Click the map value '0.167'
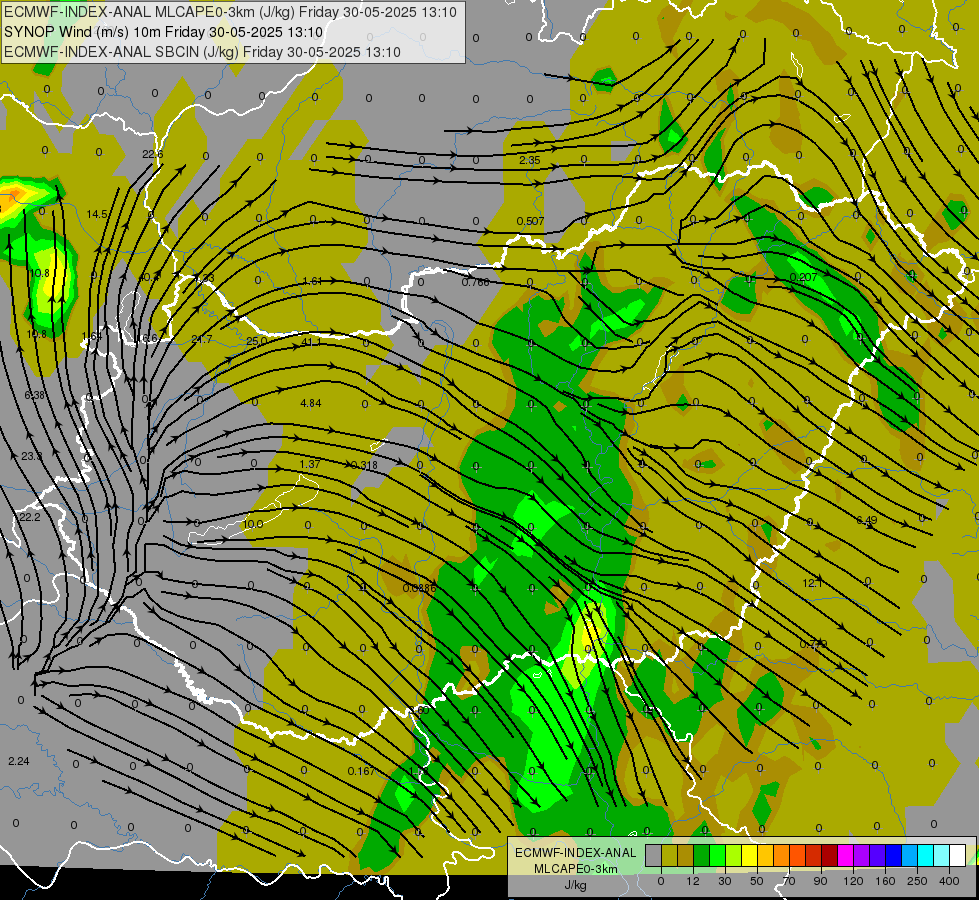 [362, 771]
